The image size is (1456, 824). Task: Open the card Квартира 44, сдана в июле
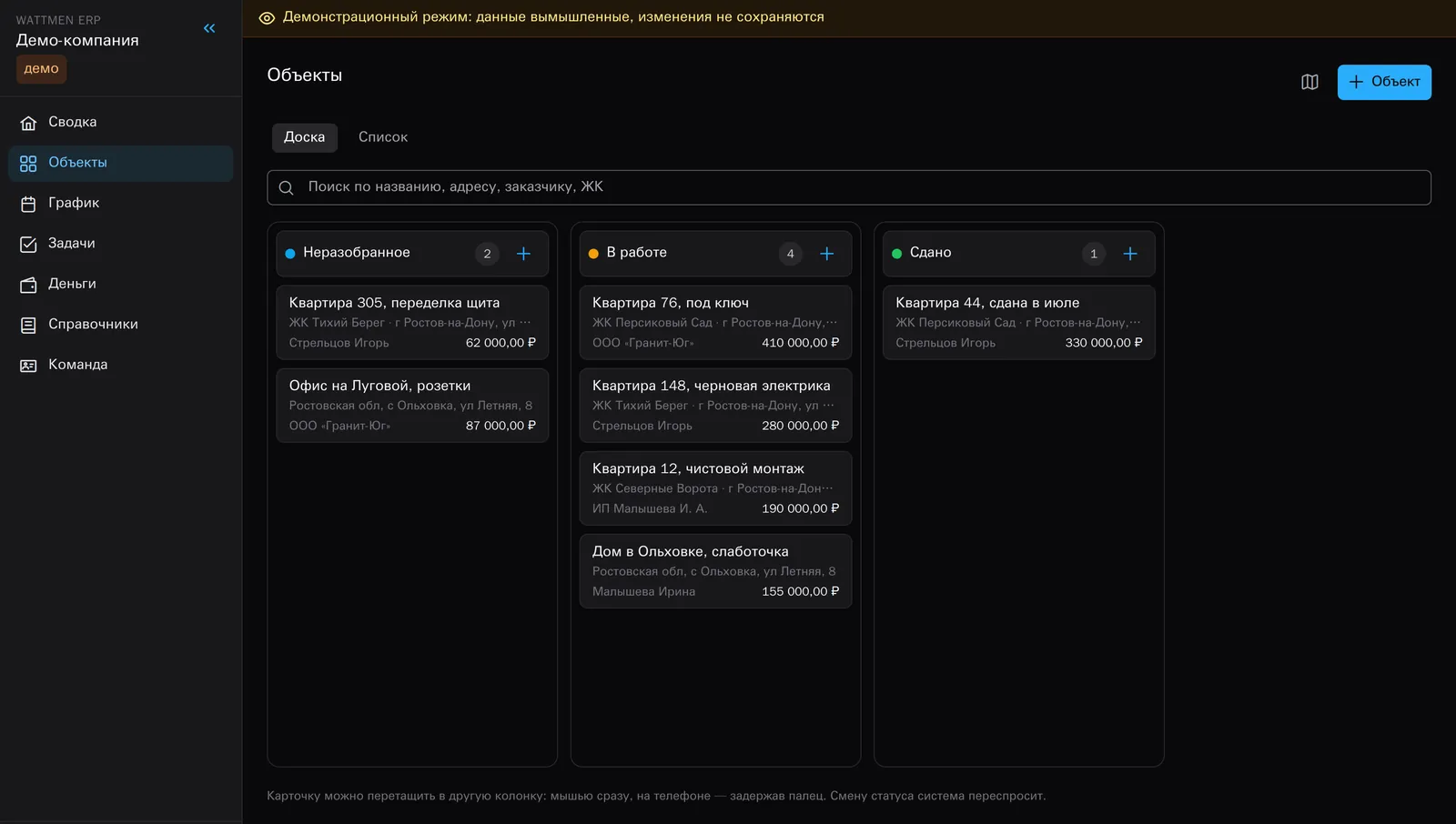1019,323
